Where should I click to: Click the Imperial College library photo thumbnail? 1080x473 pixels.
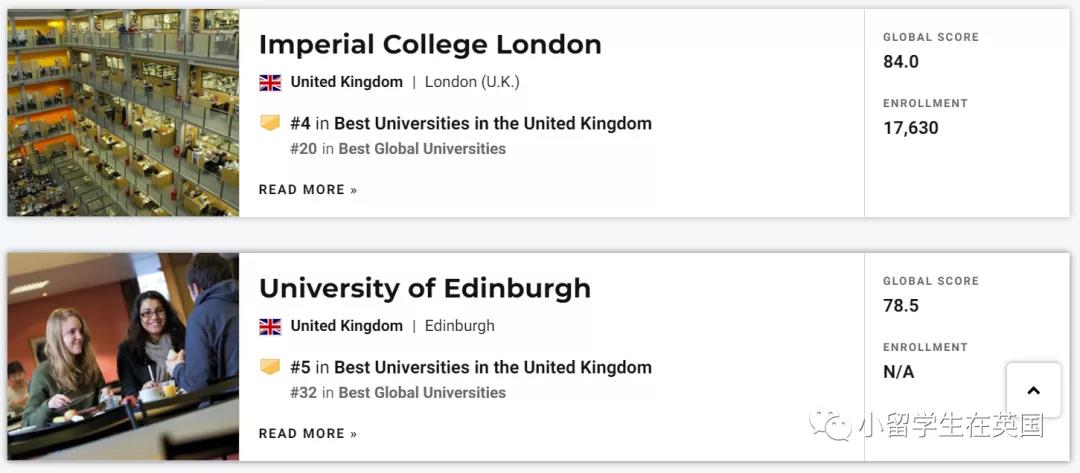point(123,113)
